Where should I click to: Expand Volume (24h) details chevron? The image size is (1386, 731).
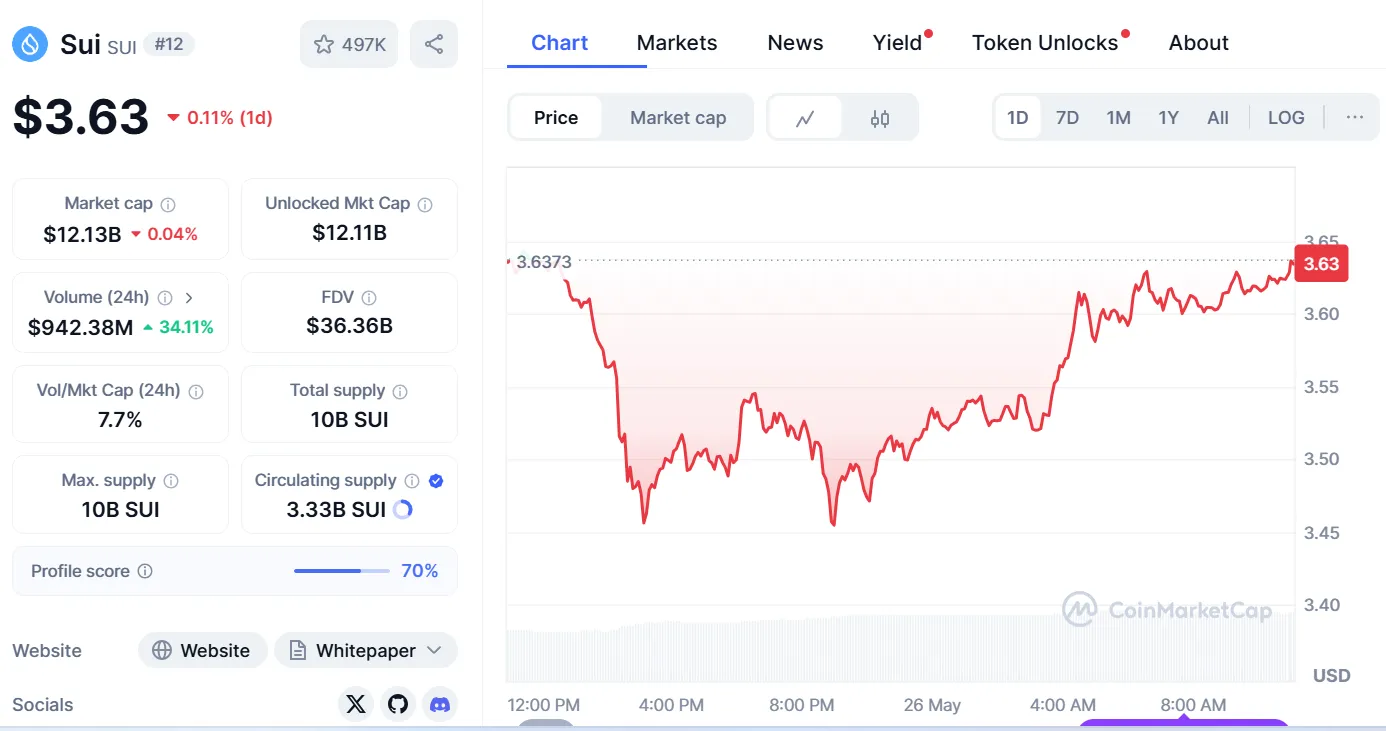pyautogui.click(x=189, y=297)
